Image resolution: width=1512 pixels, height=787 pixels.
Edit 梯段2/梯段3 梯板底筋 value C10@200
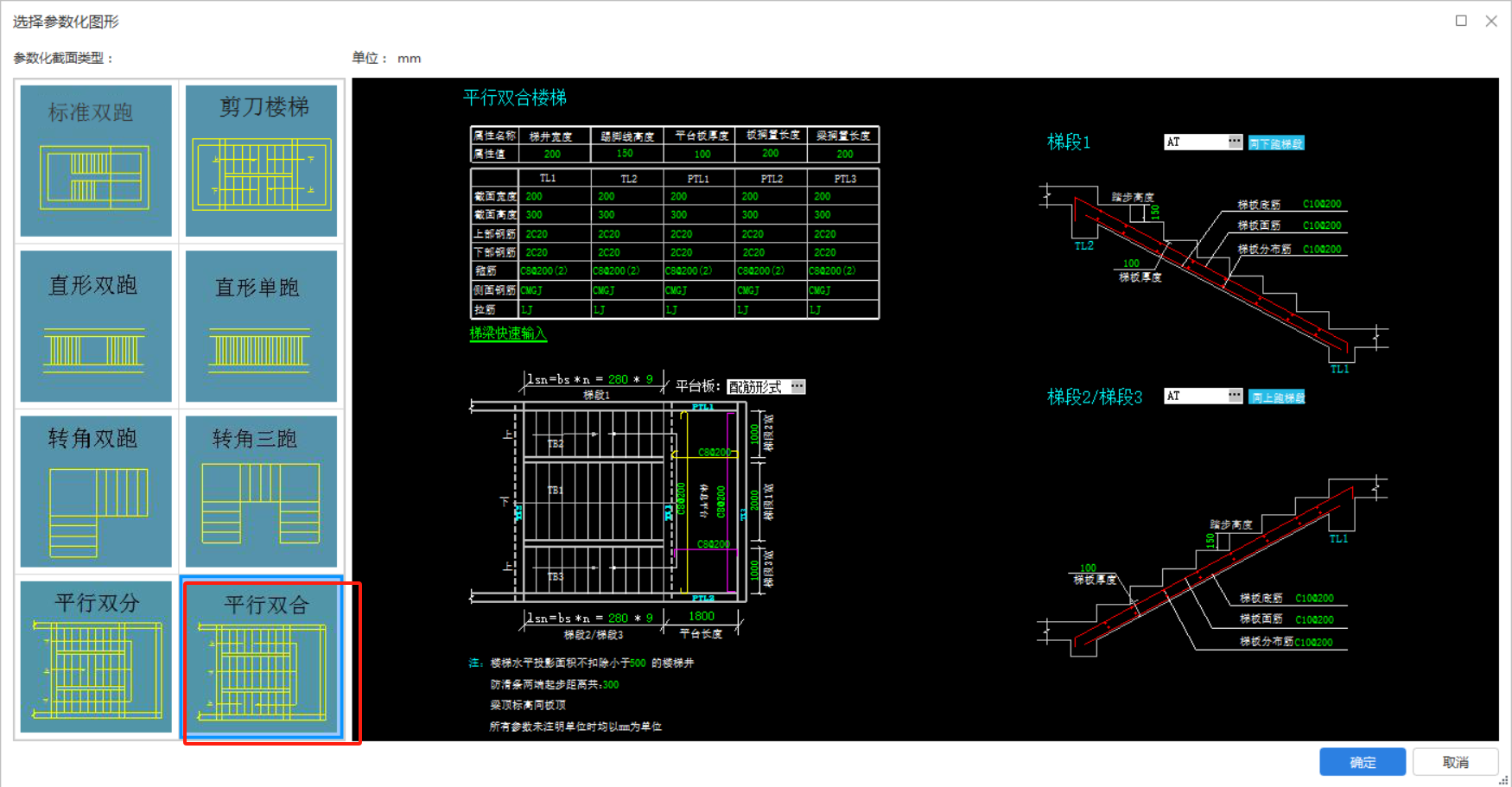[1314, 599]
